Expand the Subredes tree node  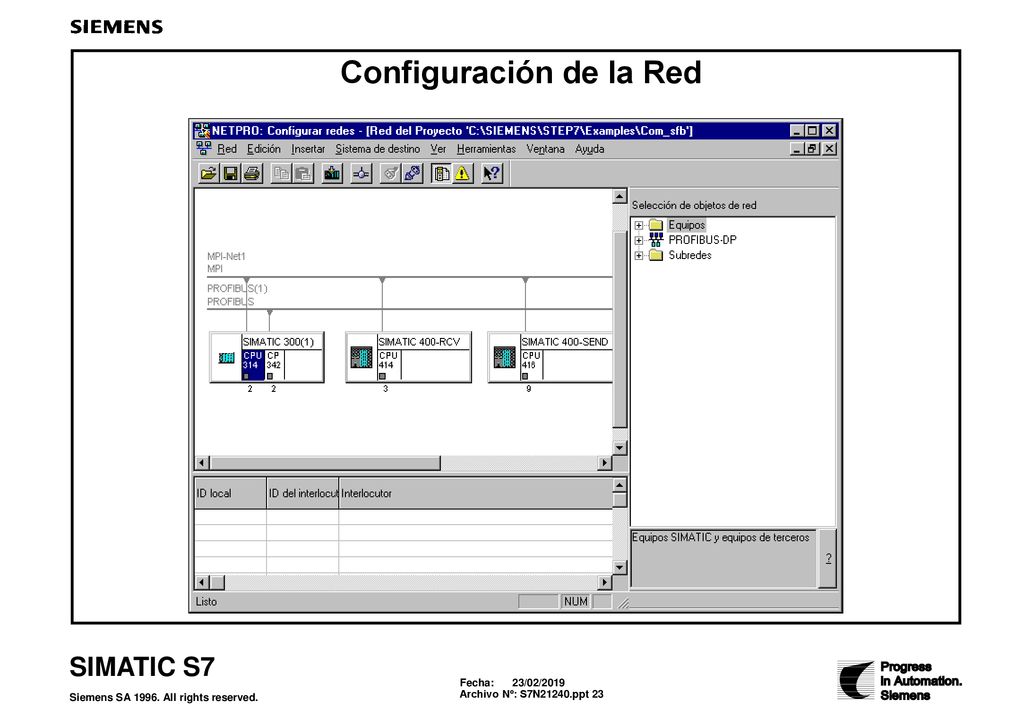[639, 255]
